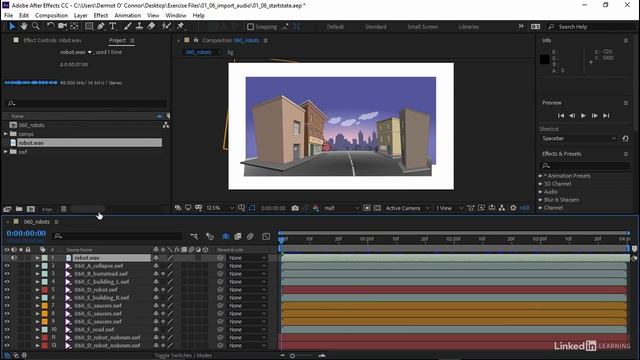The height and width of the screenshot is (360, 640).
Task: Select the Eraser tool
Action: [x=151, y=27]
